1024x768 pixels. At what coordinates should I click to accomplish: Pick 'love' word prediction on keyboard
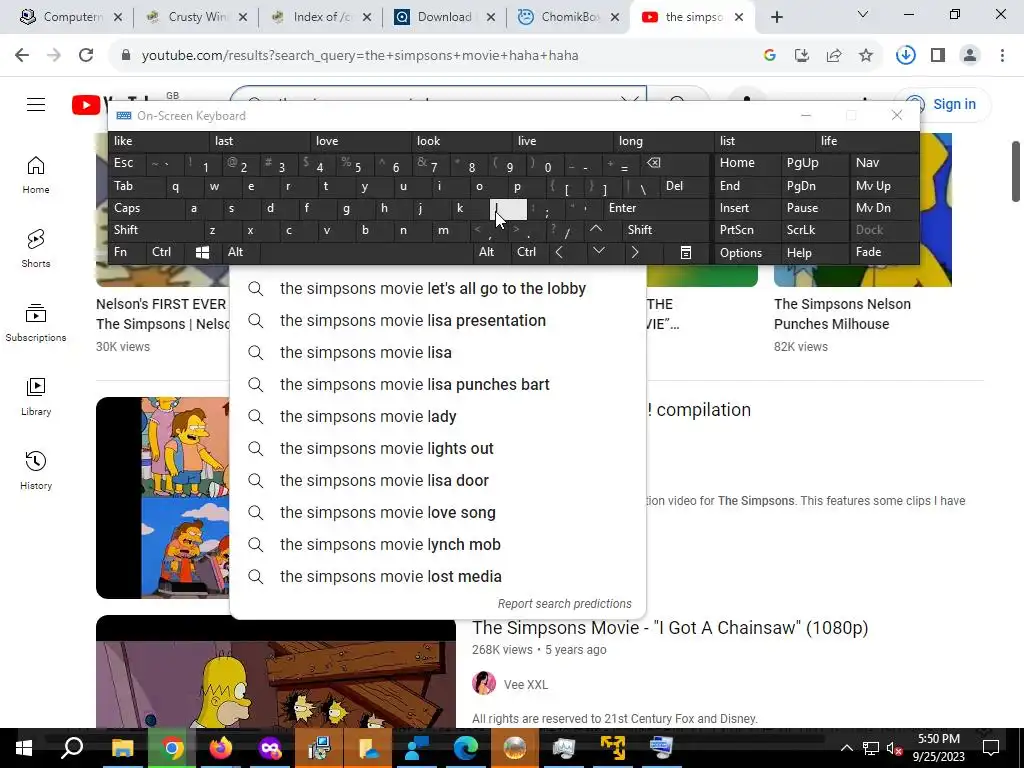click(x=361, y=140)
